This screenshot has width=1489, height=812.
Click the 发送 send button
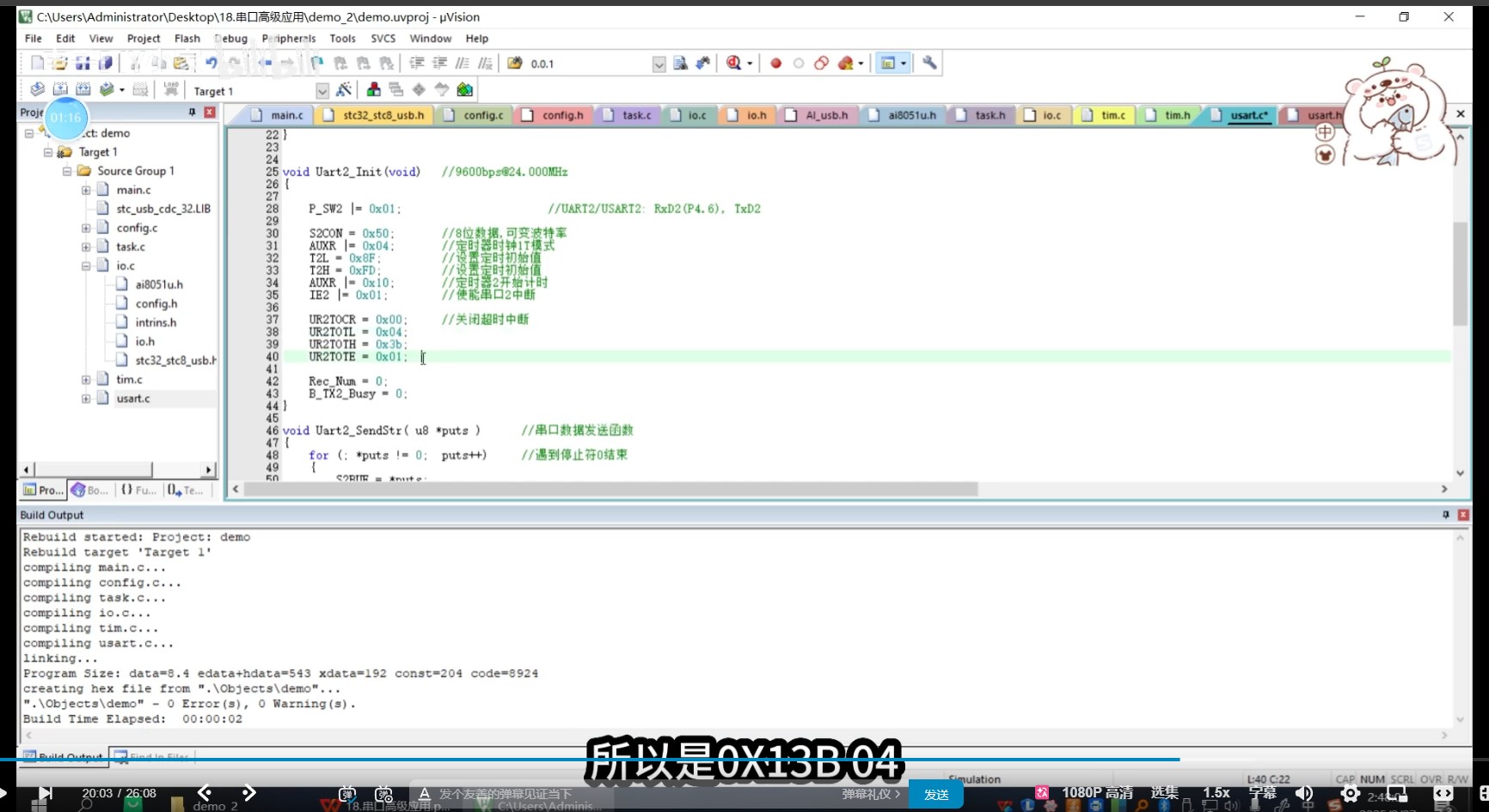936,794
